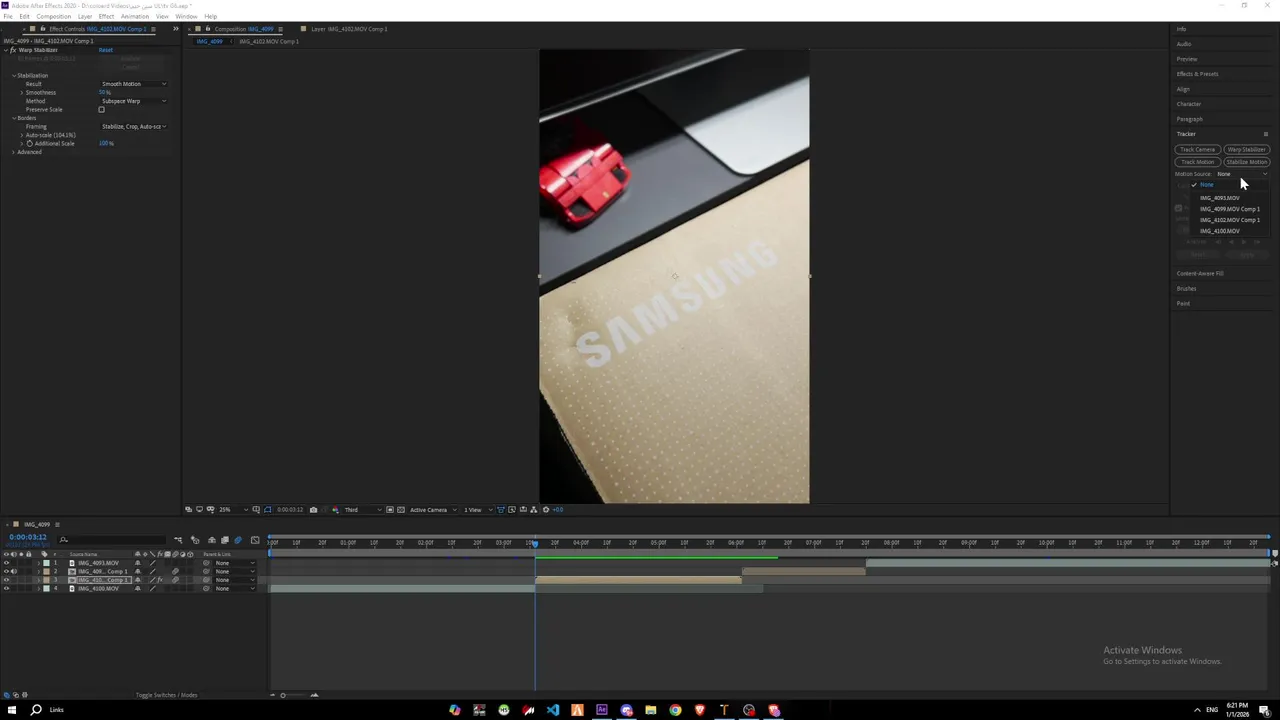
Task: Hide video for layer IMG_4100.MOV
Action: (6, 588)
